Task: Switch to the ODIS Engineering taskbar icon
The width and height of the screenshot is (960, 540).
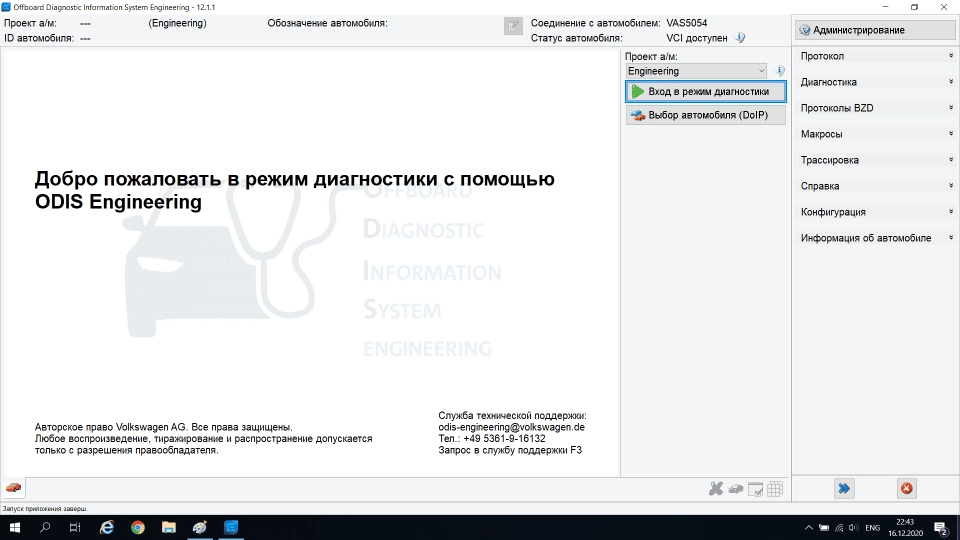Action: tap(231, 527)
